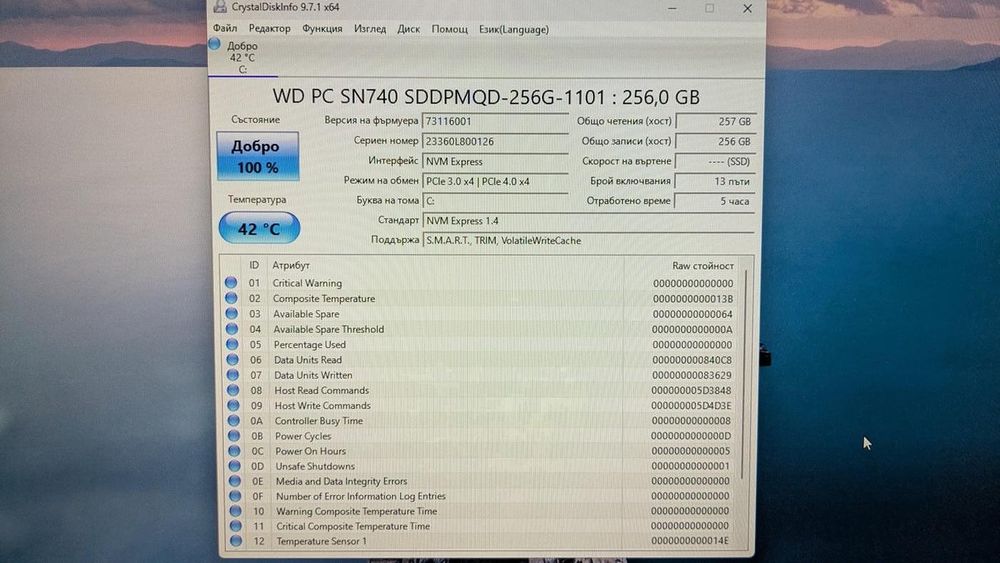
Task: Click raw value 000000005D4D3E
Action: point(691,406)
